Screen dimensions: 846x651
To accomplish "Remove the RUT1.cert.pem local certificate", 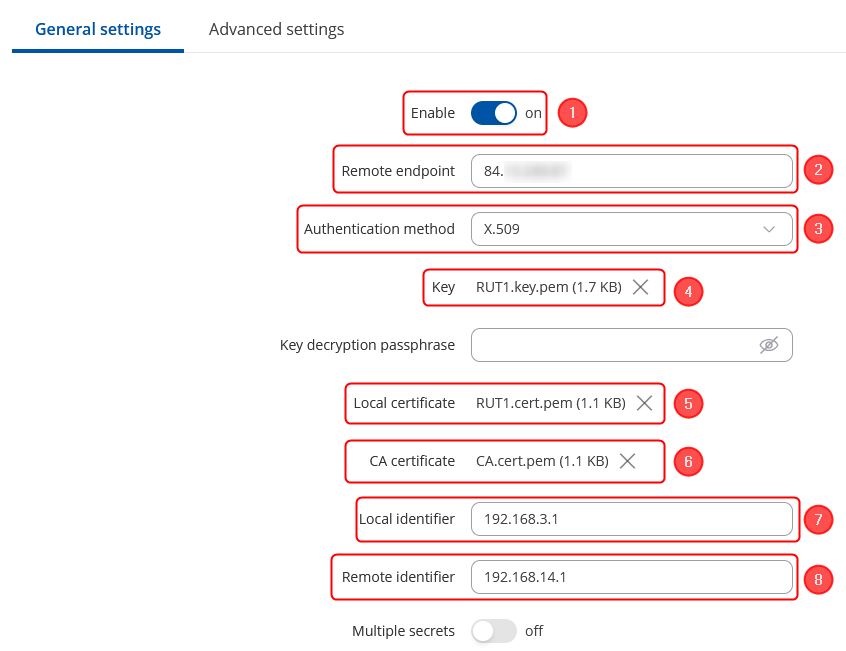I will tap(645, 403).
